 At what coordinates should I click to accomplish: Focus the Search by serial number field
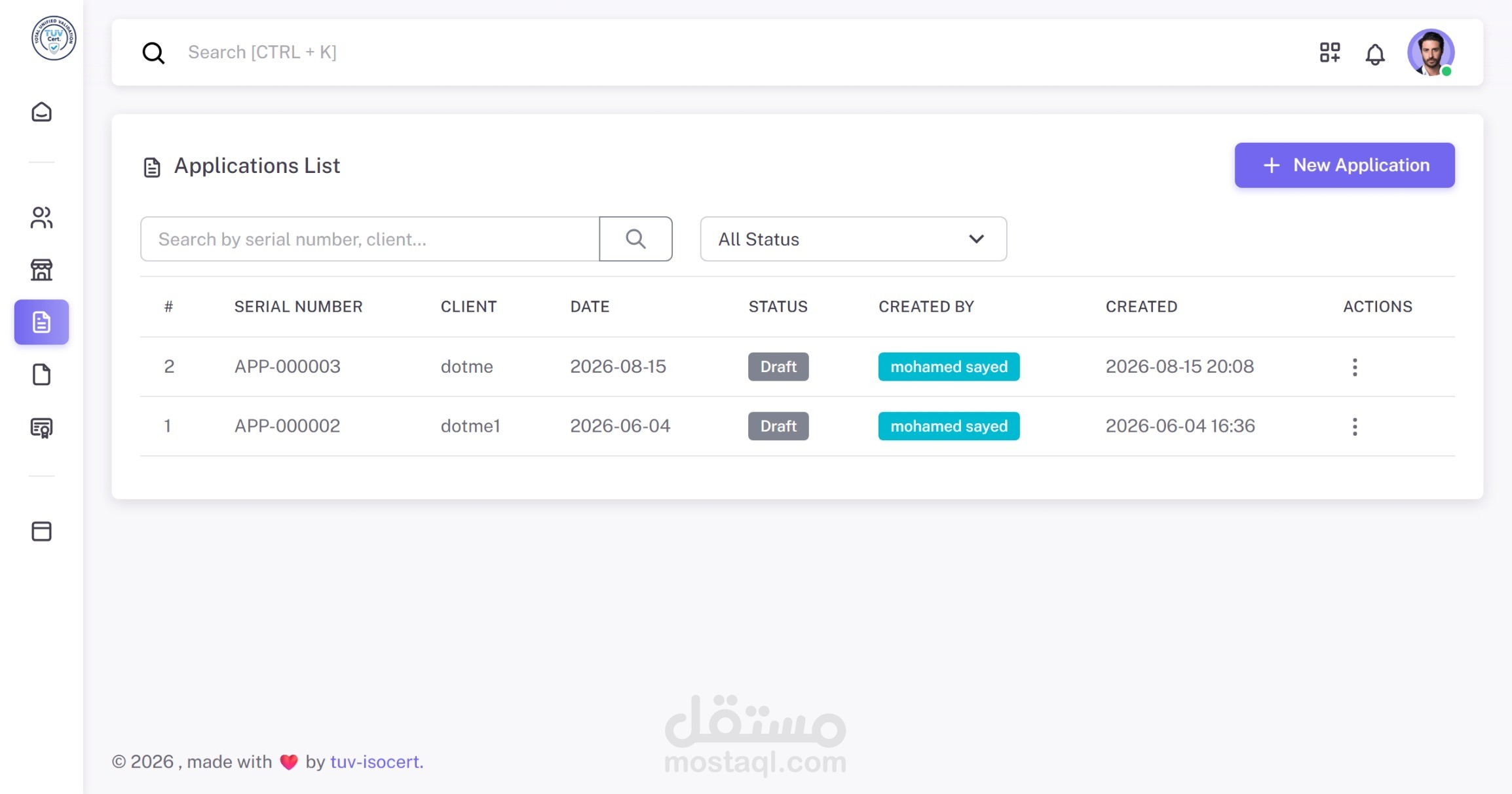pos(370,239)
